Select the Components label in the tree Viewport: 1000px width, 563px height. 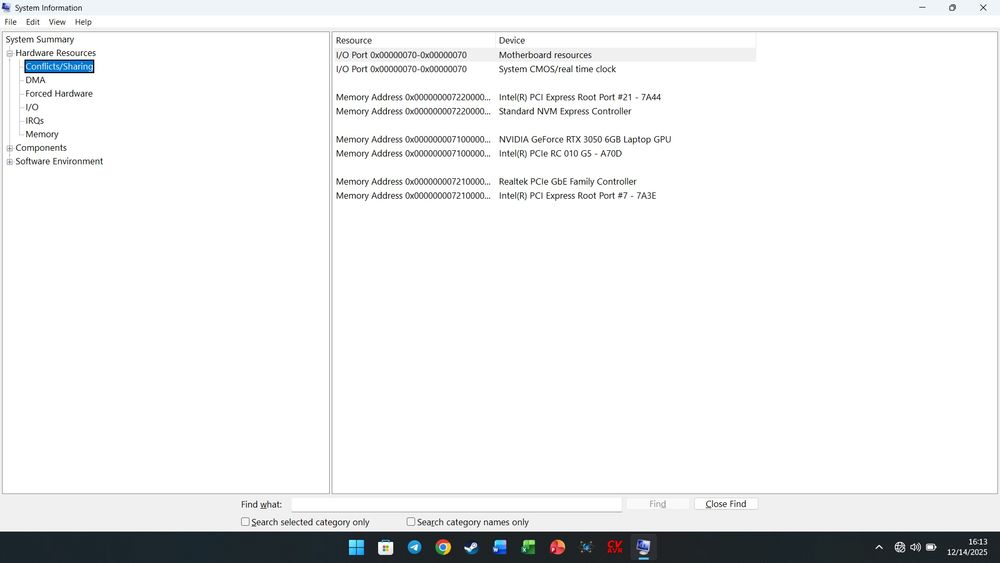(x=41, y=148)
